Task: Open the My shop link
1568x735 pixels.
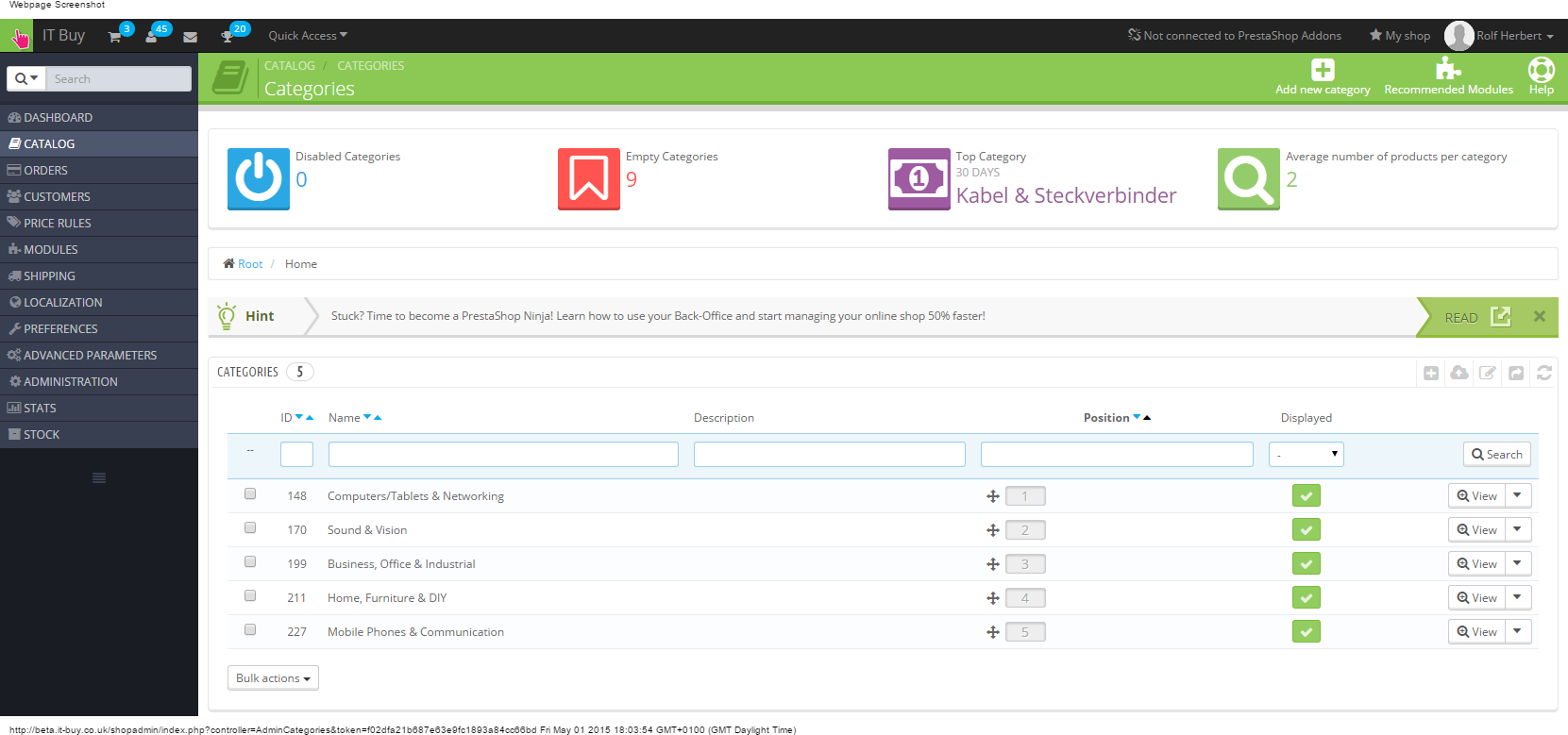Action: tap(1400, 36)
